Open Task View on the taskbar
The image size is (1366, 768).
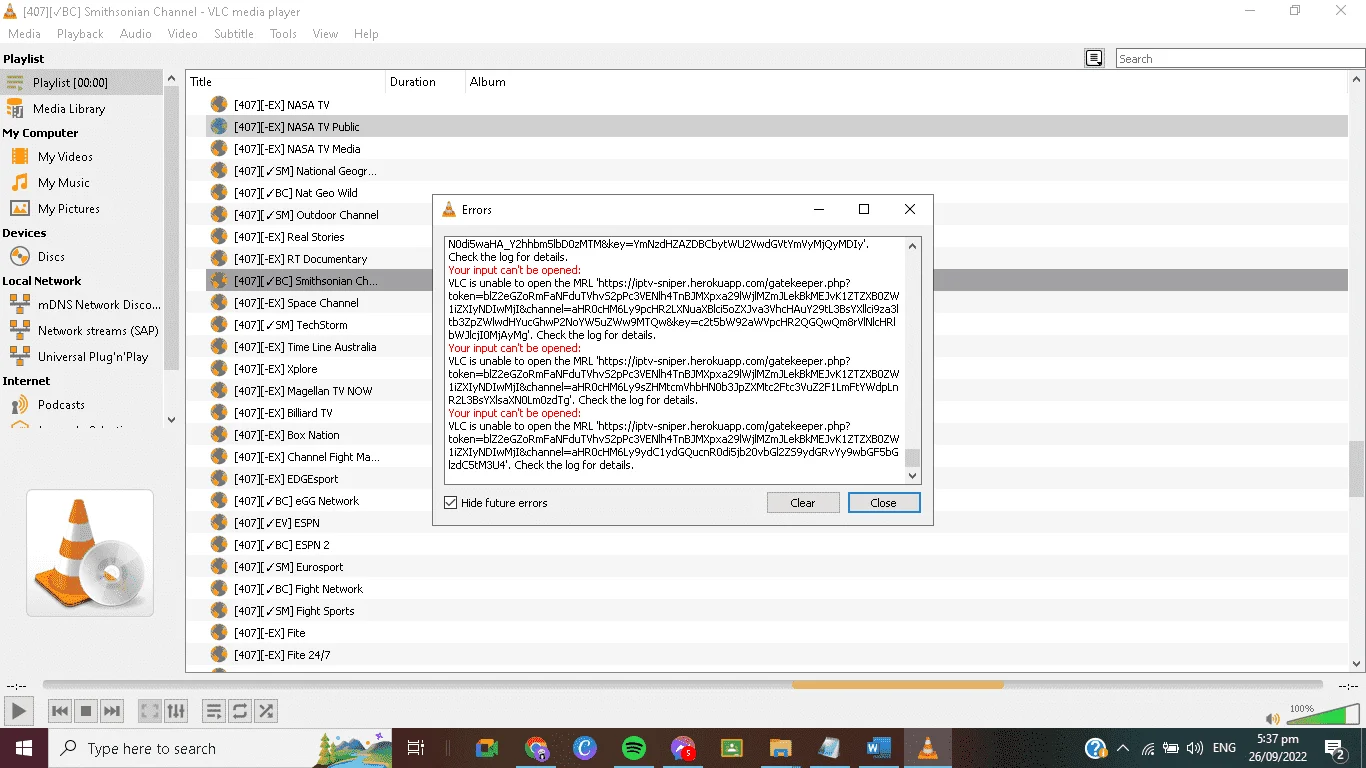pyautogui.click(x=416, y=748)
